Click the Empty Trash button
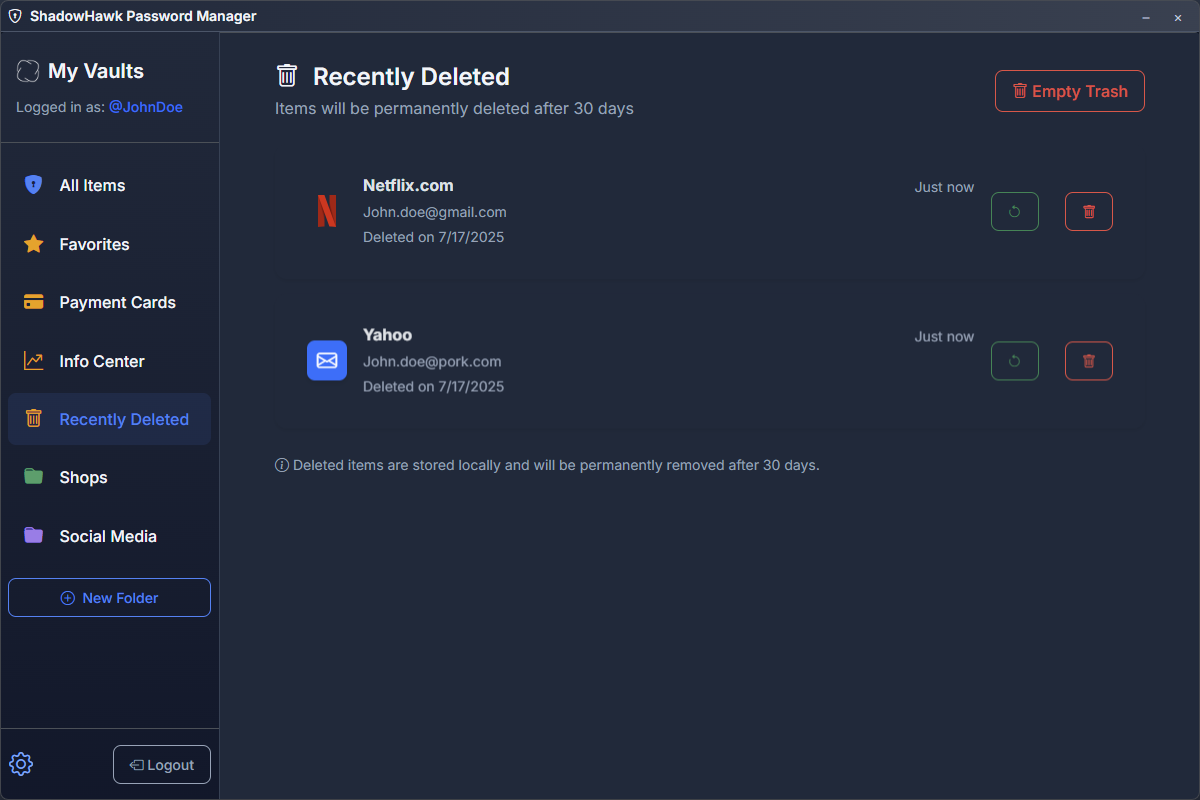 point(1070,91)
